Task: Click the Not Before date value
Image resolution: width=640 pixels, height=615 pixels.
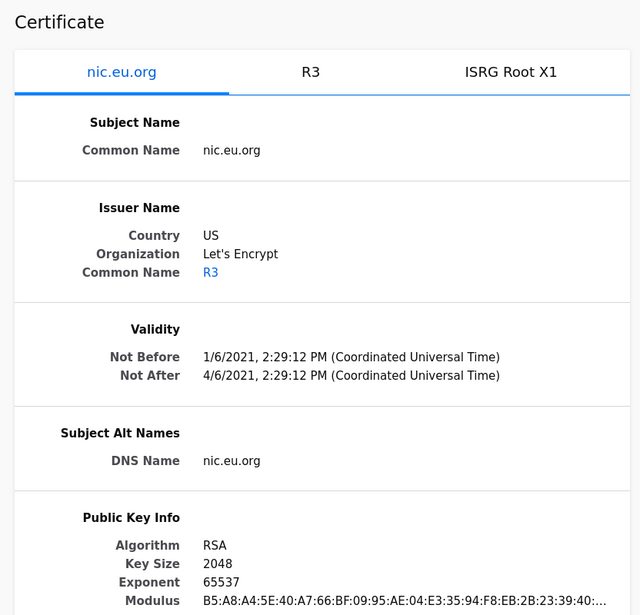Action: click(351, 357)
